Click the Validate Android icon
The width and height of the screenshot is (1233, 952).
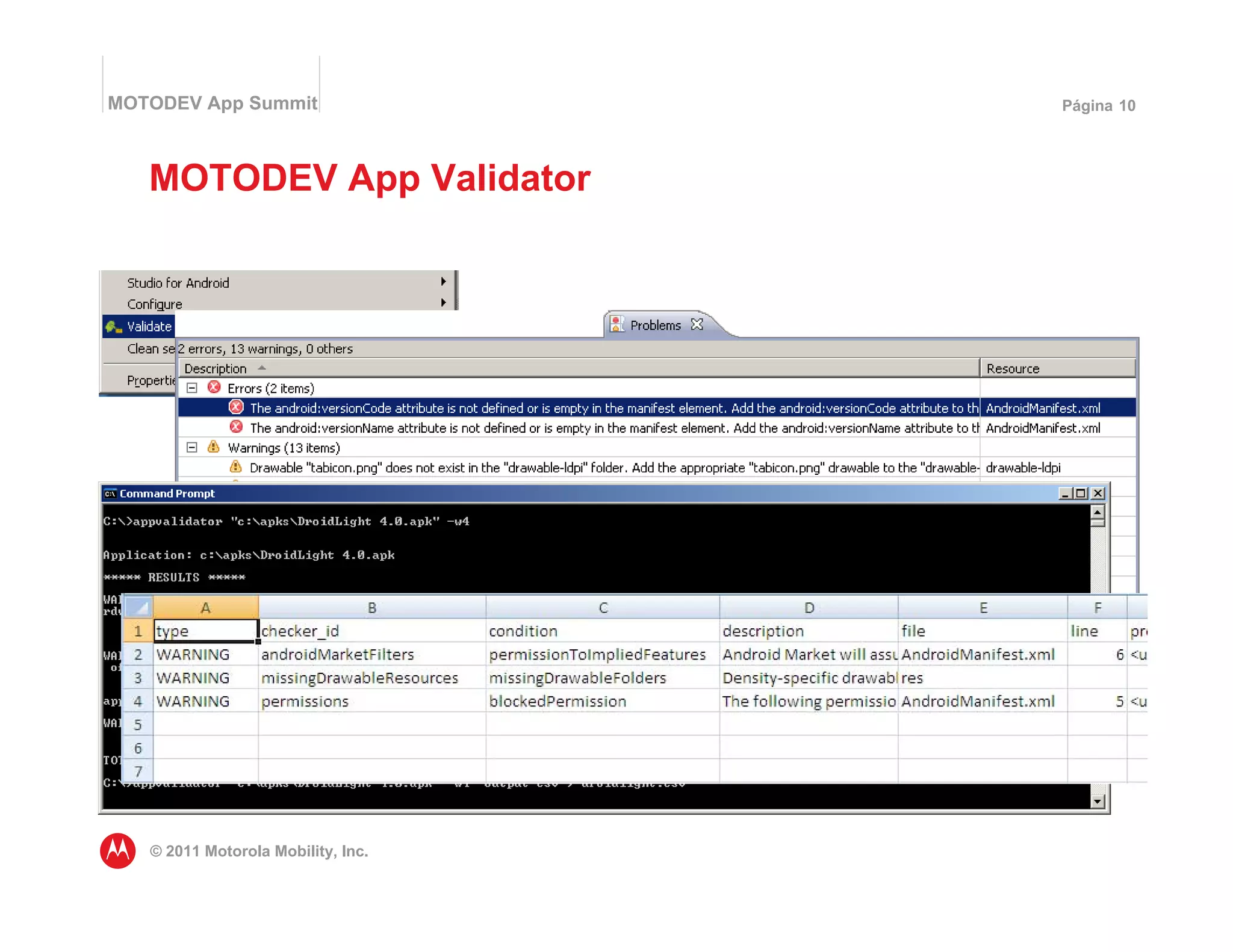(113, 327)
